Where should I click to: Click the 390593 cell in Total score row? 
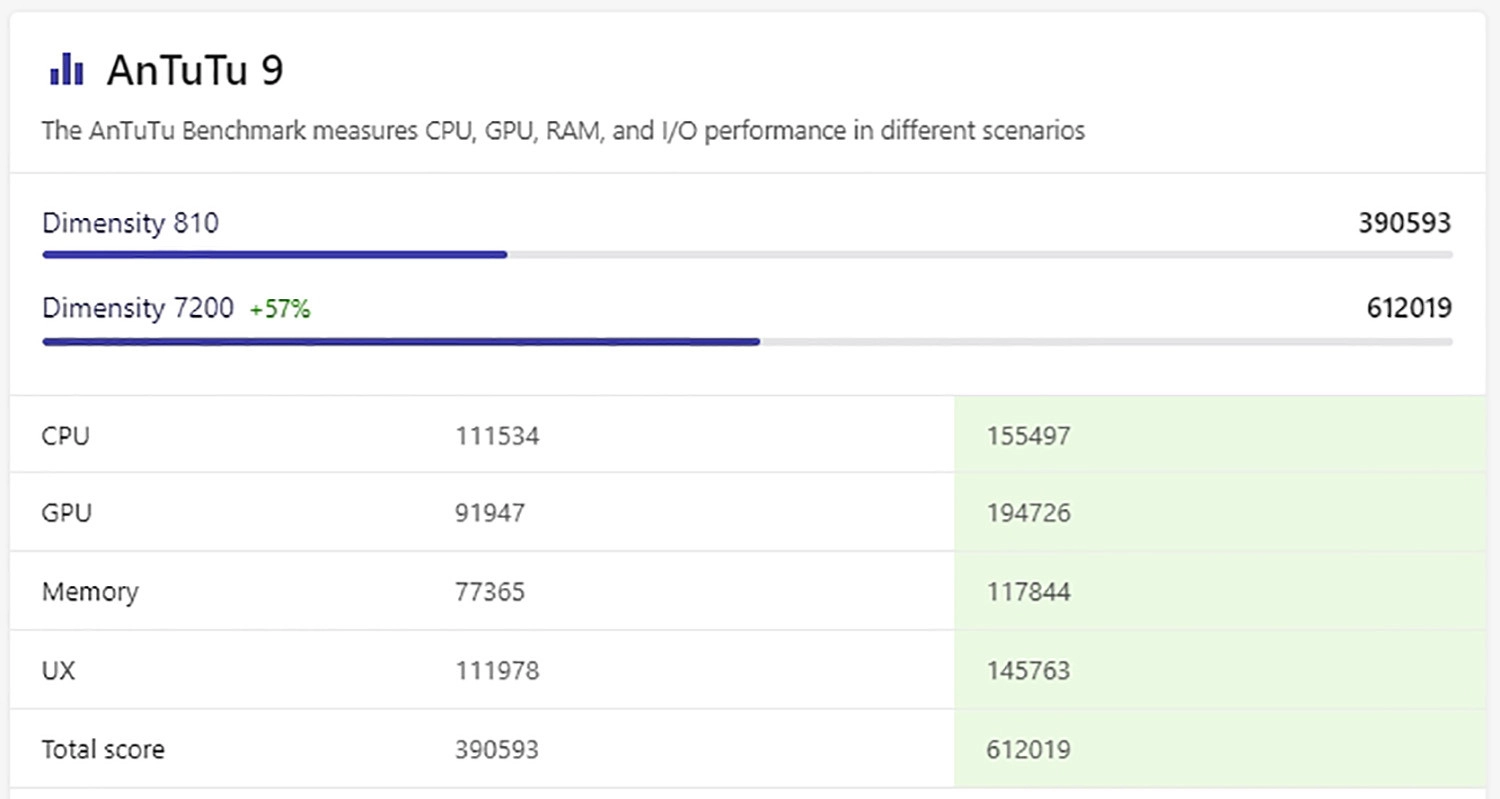pos(498,749)
